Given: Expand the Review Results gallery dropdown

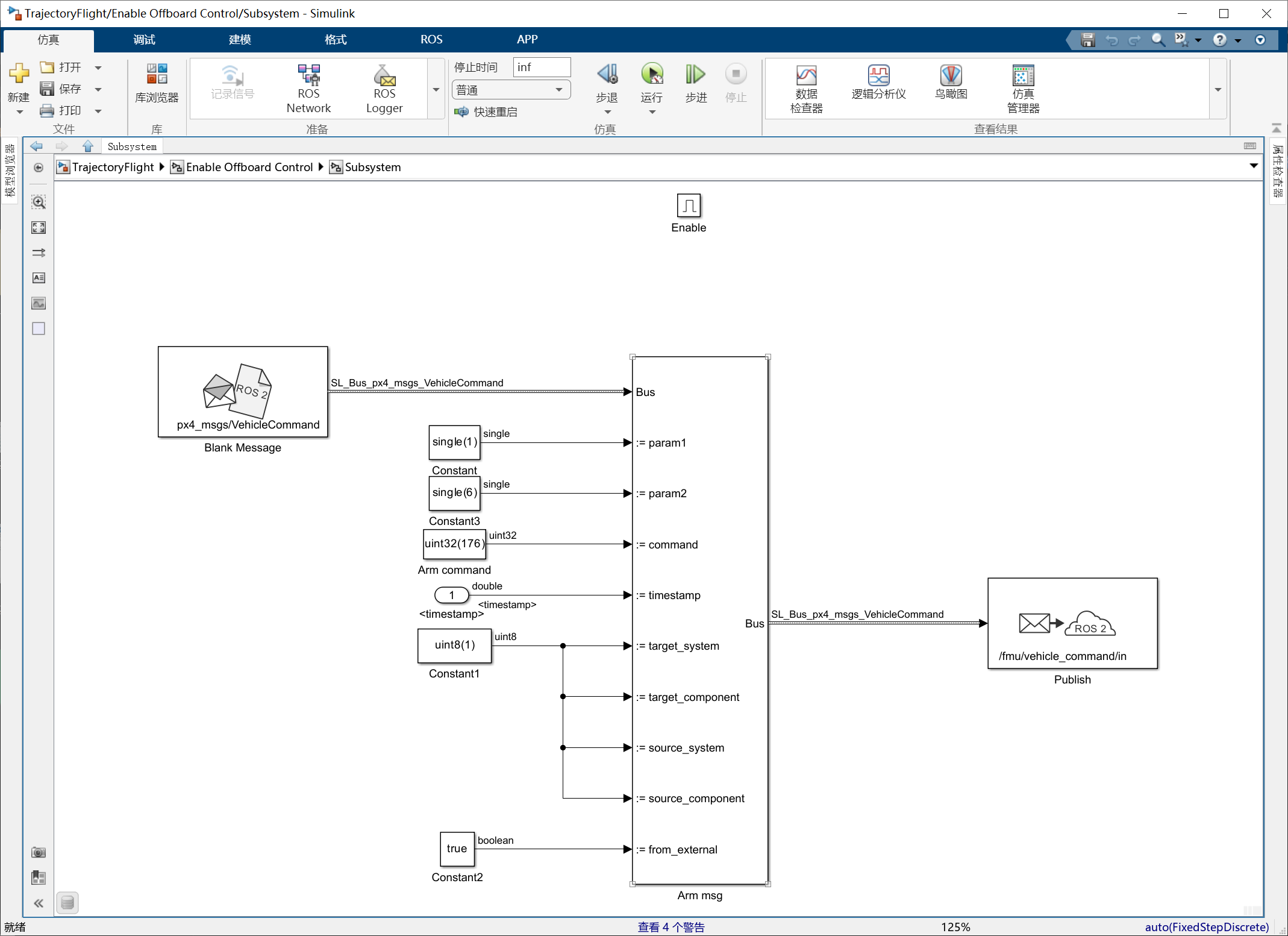Looking at the screenshot, I should 1218,89.
